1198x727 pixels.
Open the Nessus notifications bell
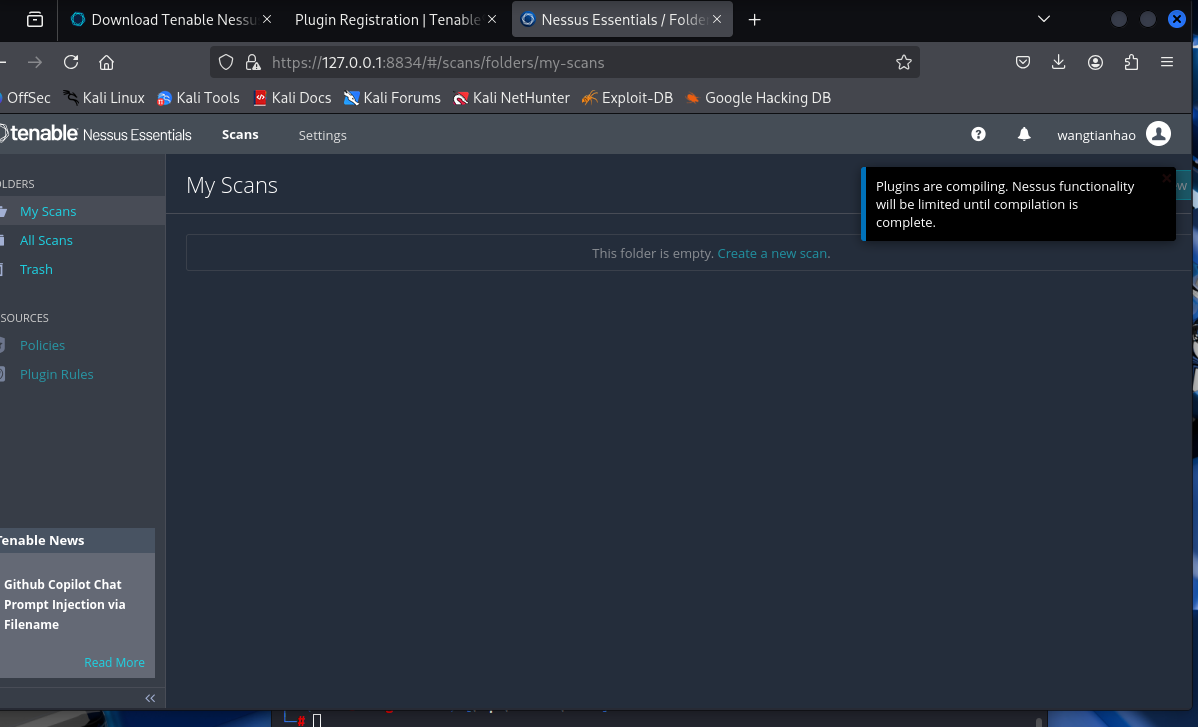coord(1024,134)
